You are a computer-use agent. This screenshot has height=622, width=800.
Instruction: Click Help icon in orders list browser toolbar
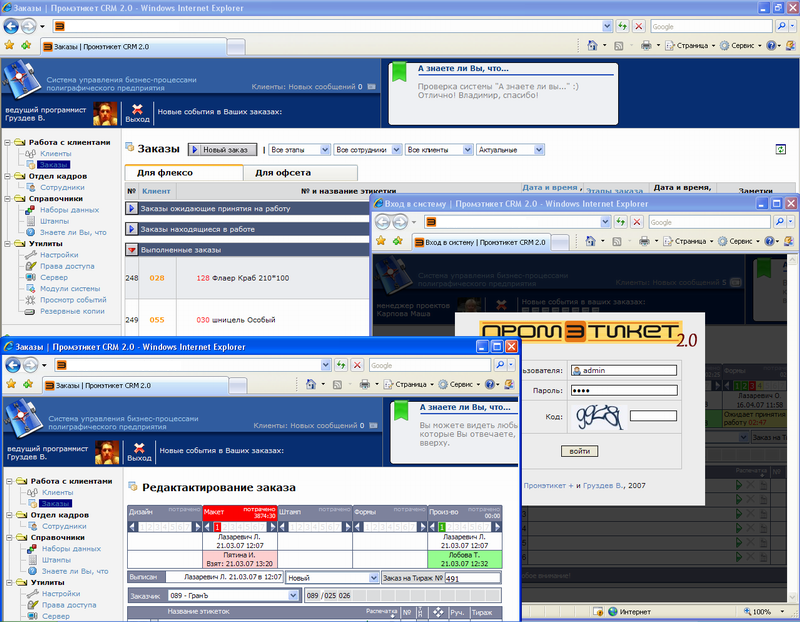(770, 45)
